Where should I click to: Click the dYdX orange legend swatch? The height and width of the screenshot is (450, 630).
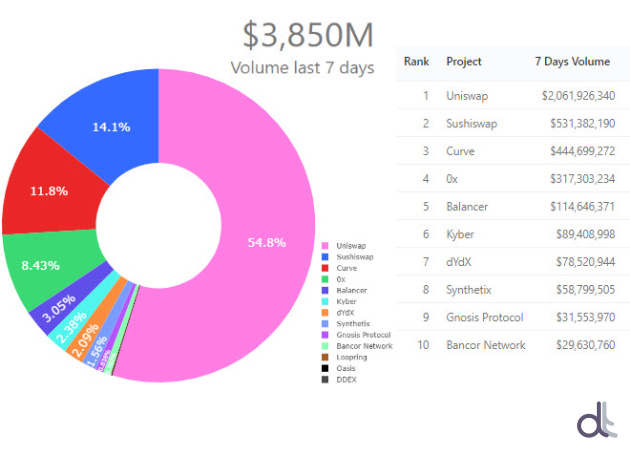coord(325,313)
